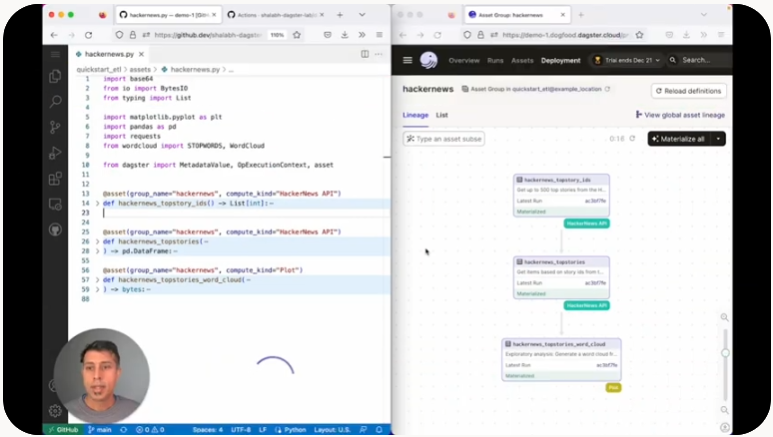Open the Deployment page in Dagster
The image size is (773, 437).
click(561, 61)
